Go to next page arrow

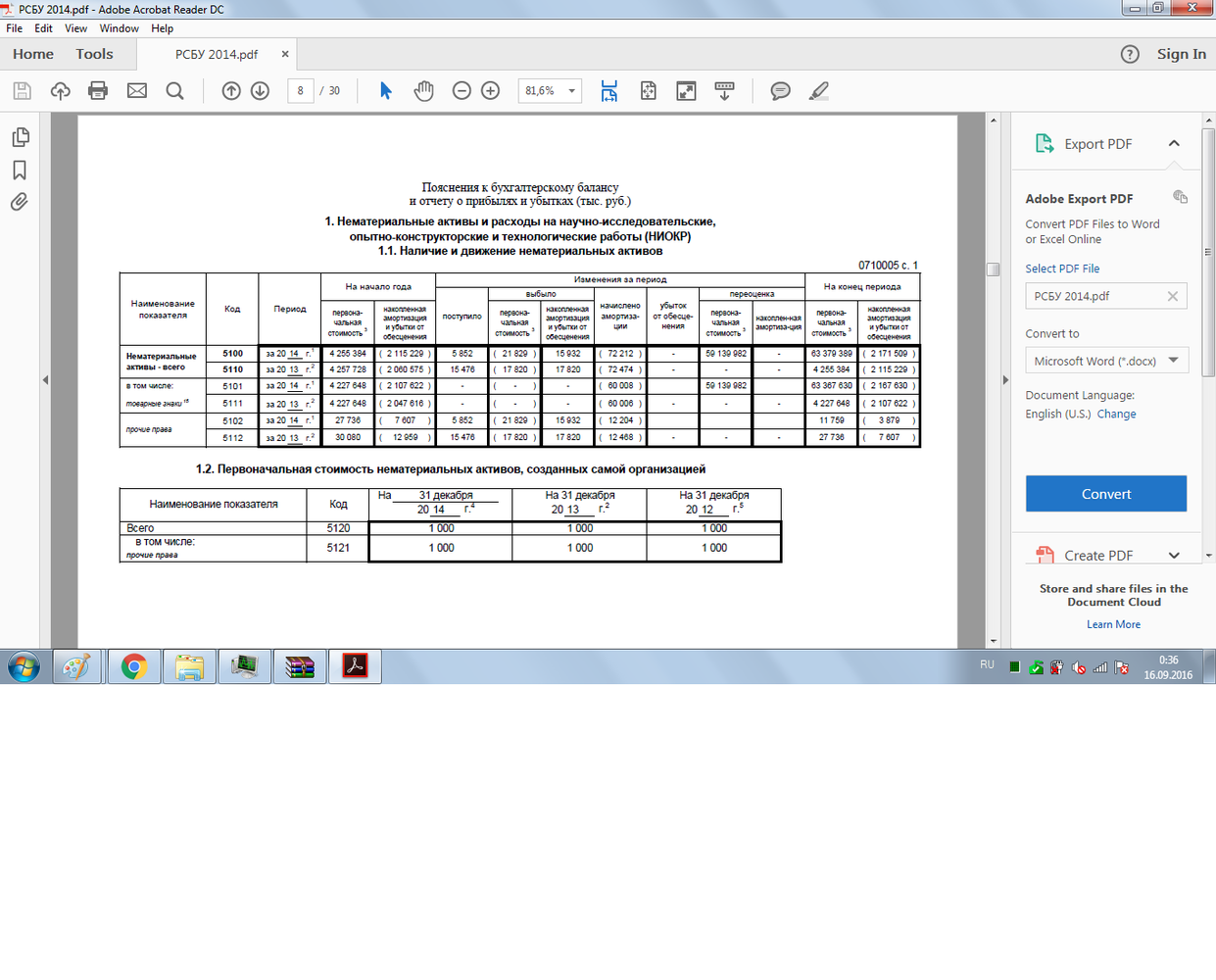260,91
